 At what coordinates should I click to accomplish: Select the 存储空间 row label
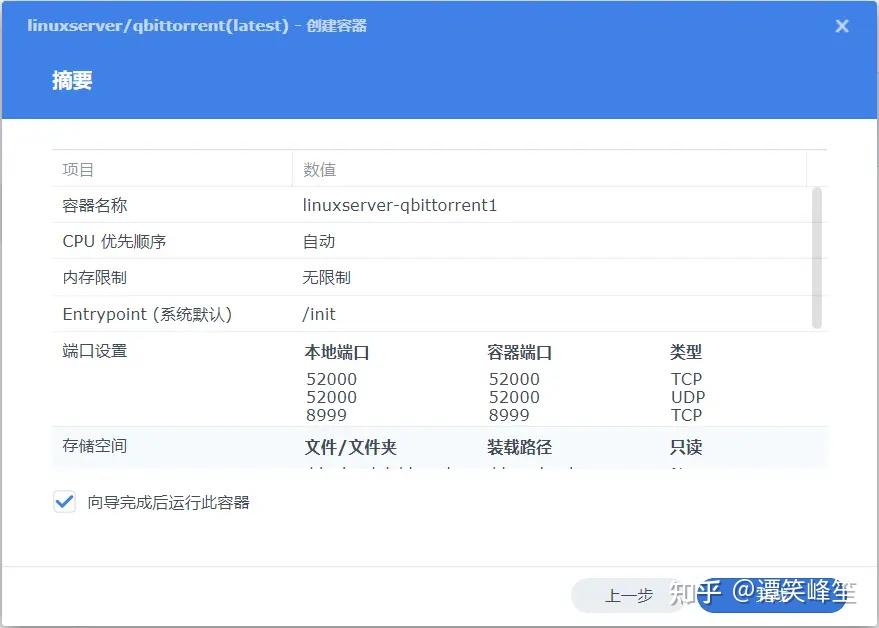[x=95, y=446]
